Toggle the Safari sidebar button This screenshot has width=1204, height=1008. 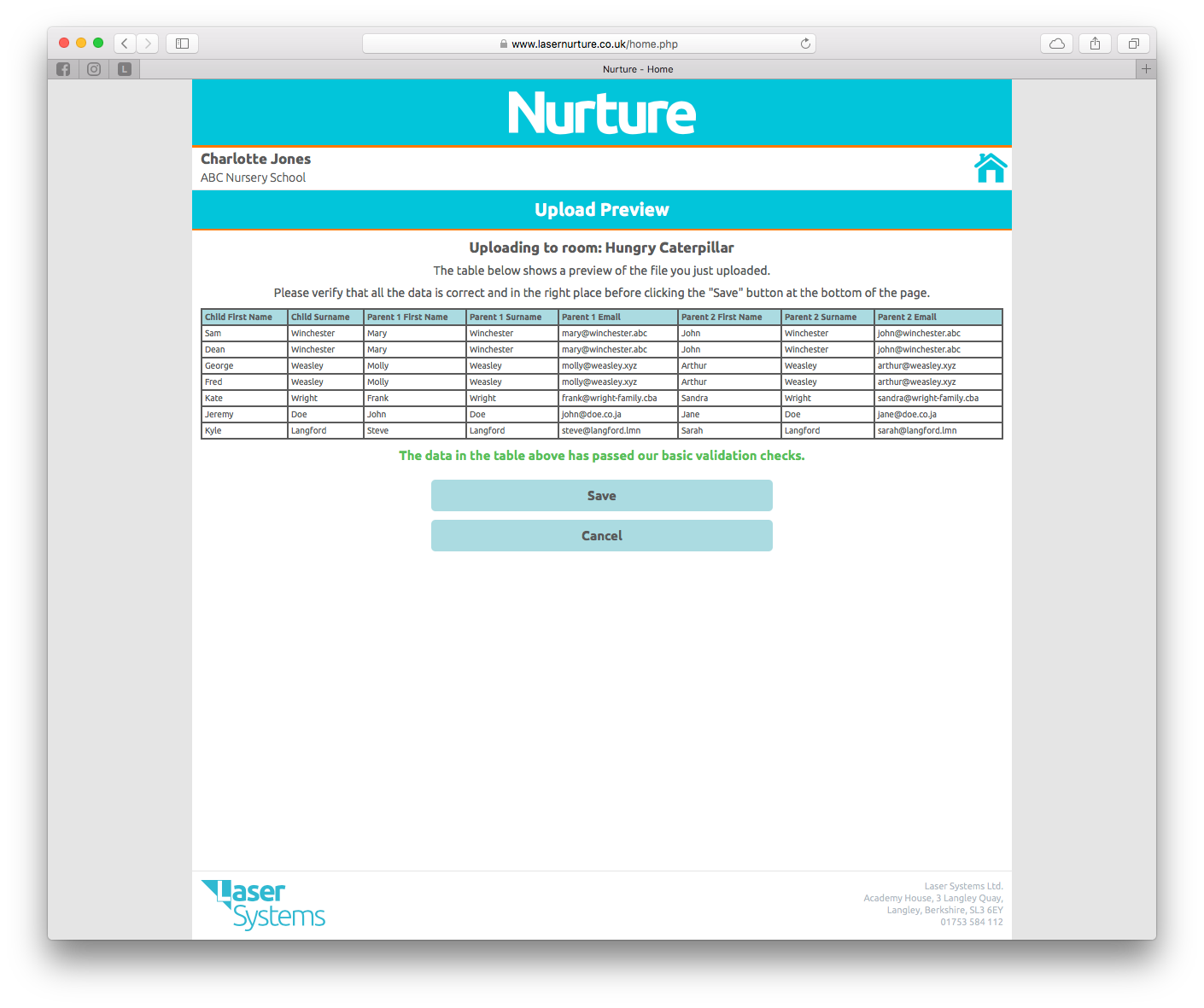[x=182, y=44]
